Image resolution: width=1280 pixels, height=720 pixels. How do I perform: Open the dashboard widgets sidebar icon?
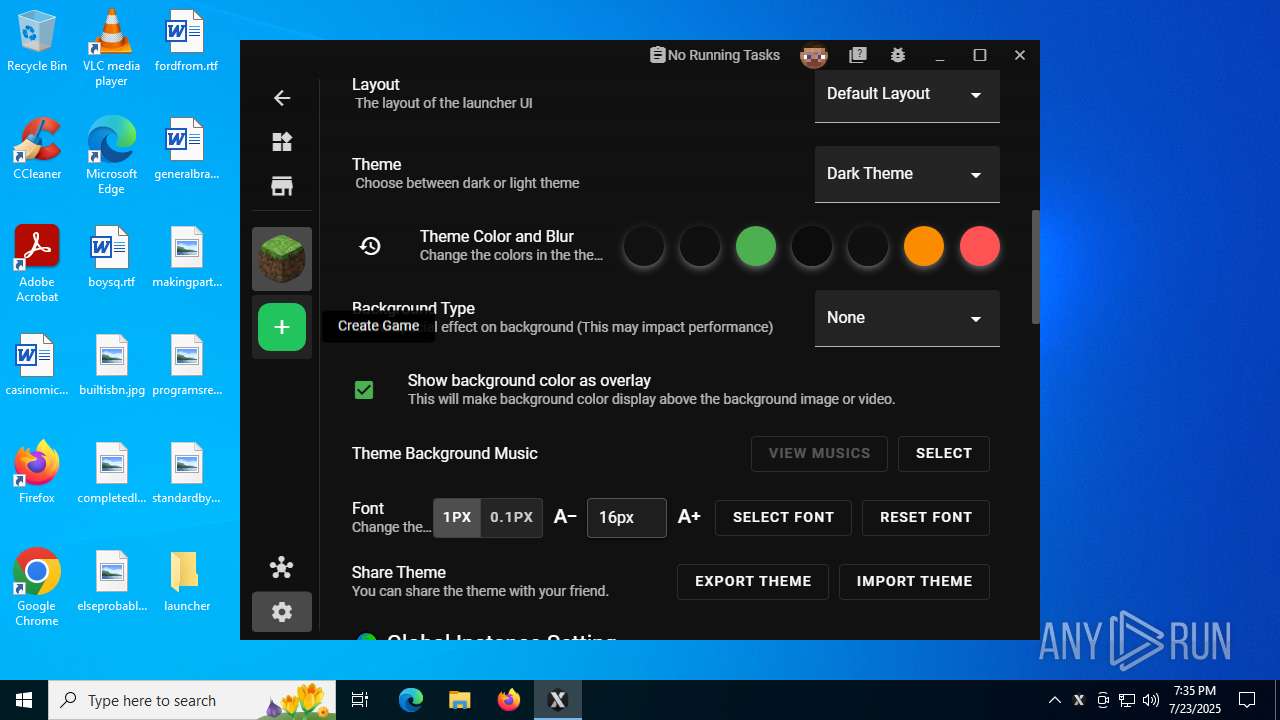282,142
